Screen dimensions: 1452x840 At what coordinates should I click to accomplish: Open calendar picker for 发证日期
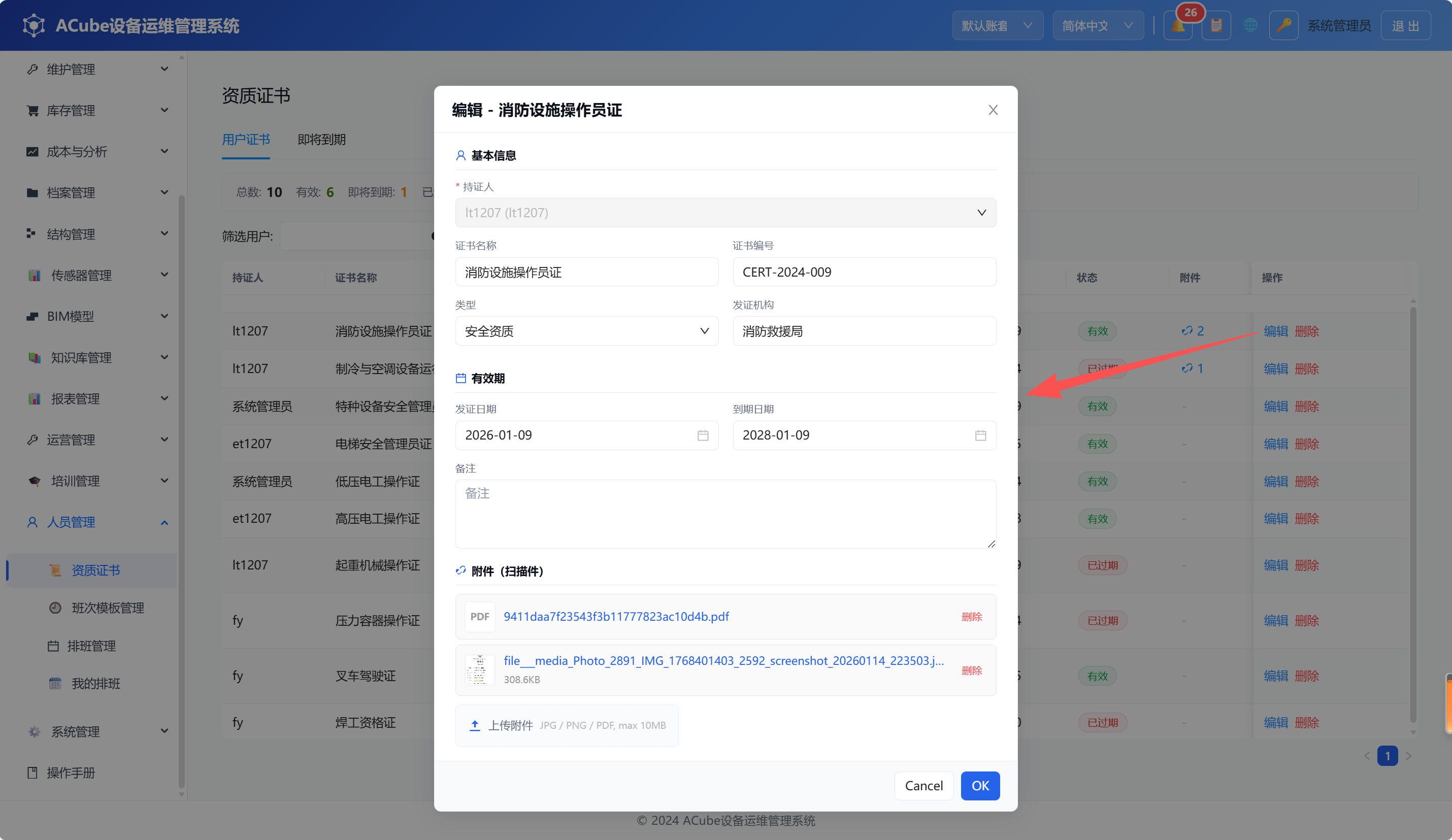703,435
